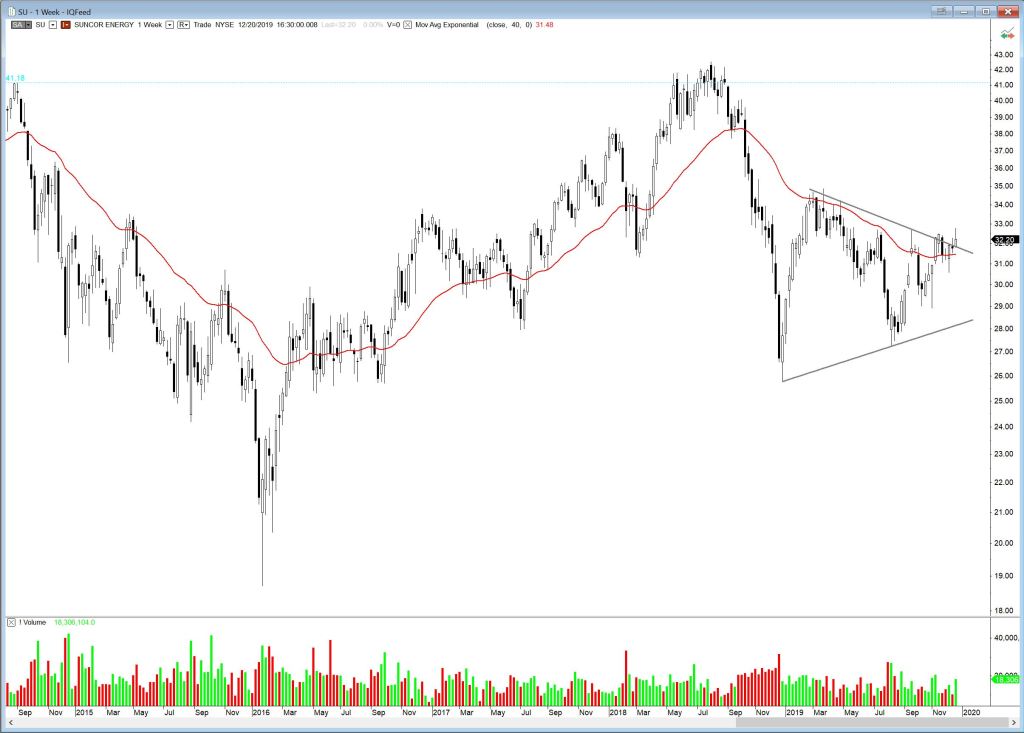Click the SUNCOR ENERGY symbol description
This screenshot has height=733, width=1024.
pyautogui.click(x=101, y=24)
